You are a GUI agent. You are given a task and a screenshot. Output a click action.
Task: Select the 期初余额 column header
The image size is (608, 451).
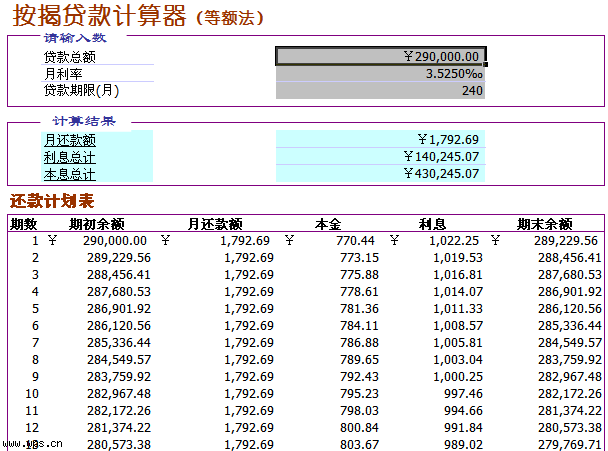coord(97,223)
